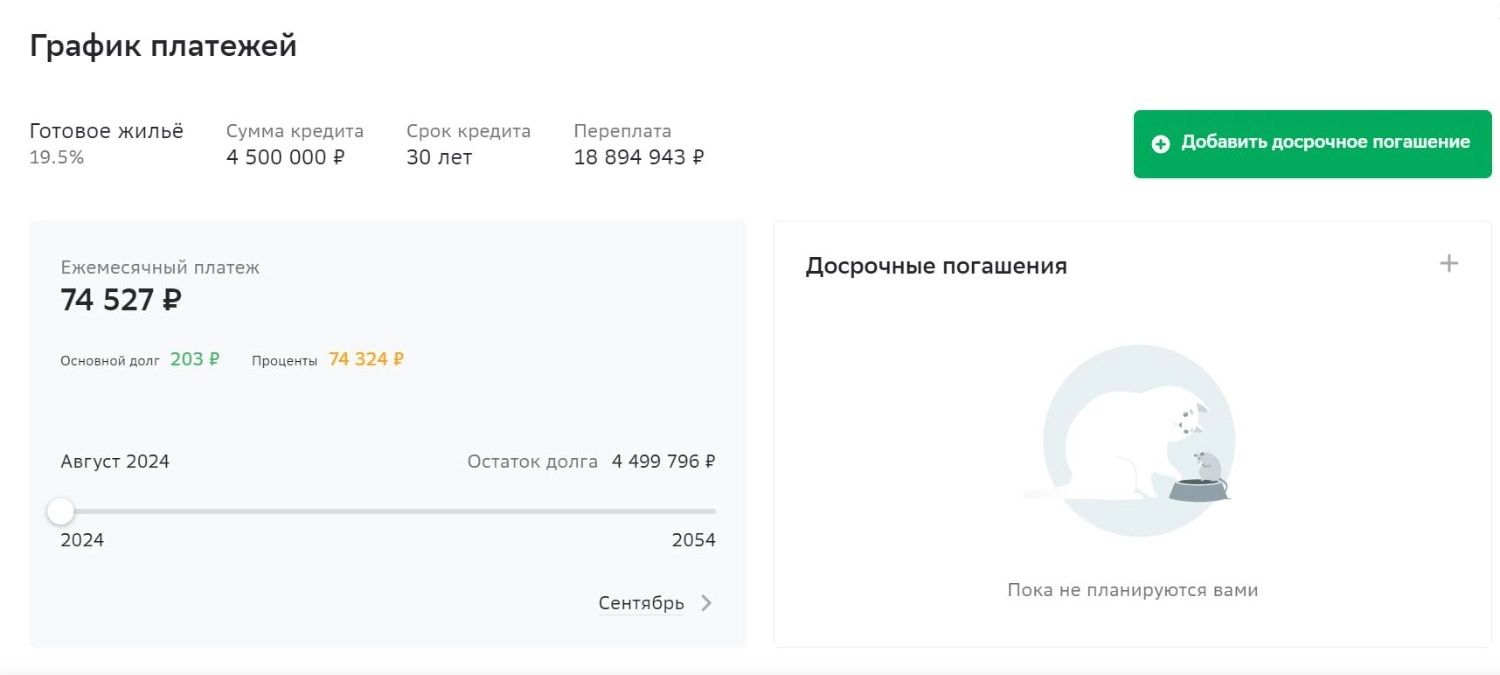Click the Август 2024 month label
Viewport: 1500px width, 675px height.
coord(115,462)
